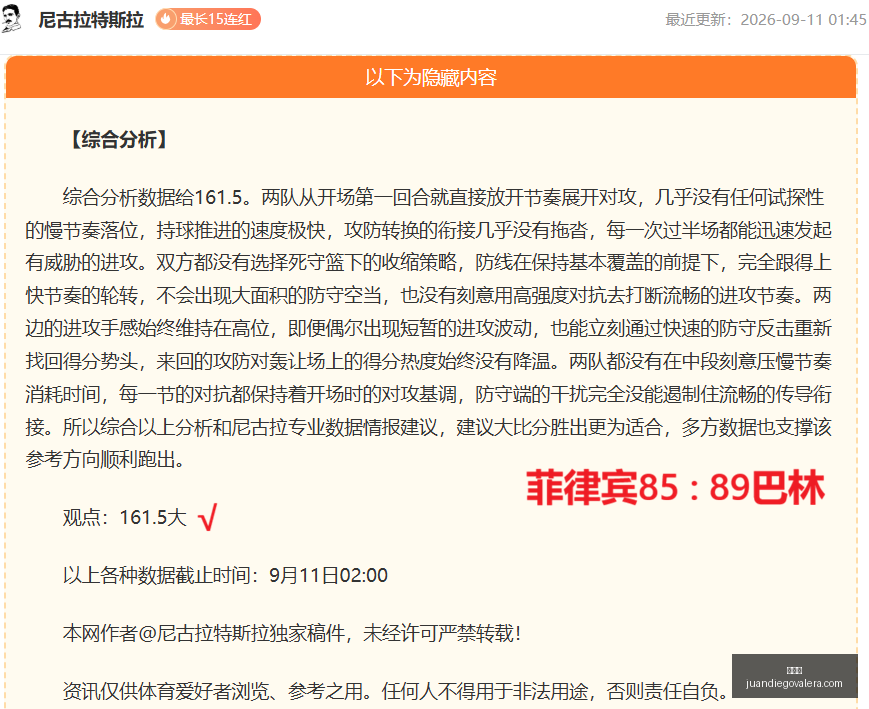Select the line 以上各种数据截止时间：9月11日02:00
Screen dimensions: 869x709
tap(225, 575)
